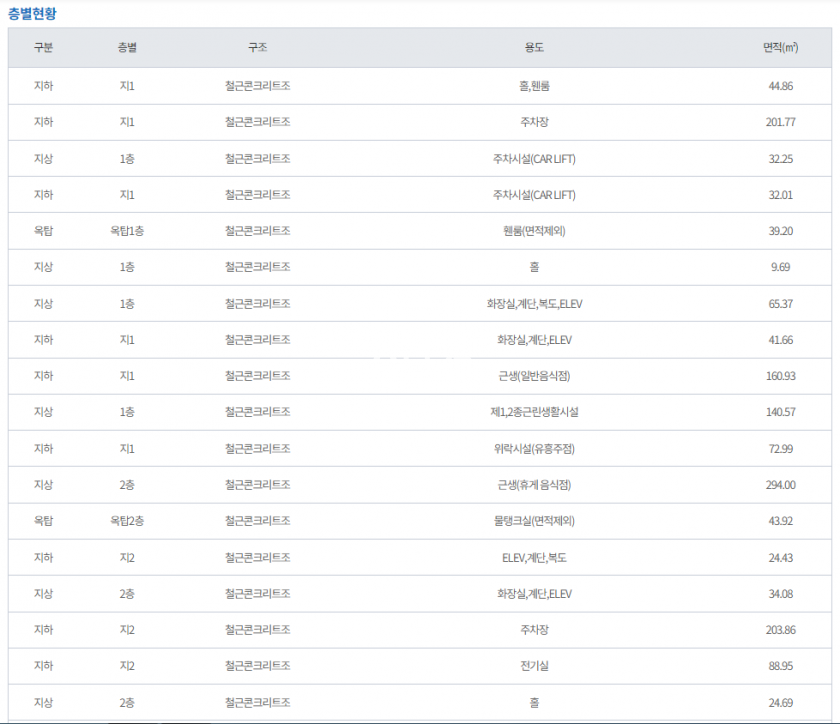
Task: Click the 면적(㎡) column header
Action: pos(780,48)
